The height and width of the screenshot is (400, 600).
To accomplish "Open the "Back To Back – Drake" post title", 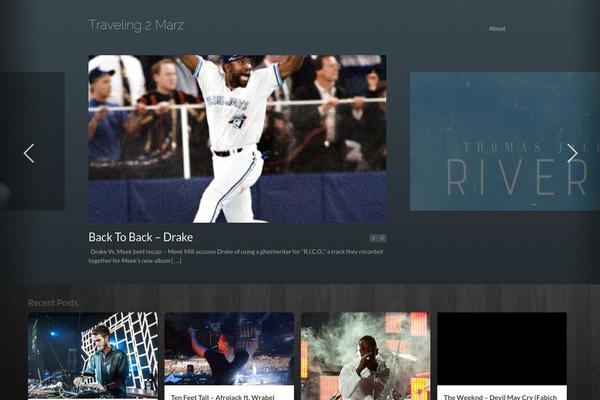I will tap(140, 237).
